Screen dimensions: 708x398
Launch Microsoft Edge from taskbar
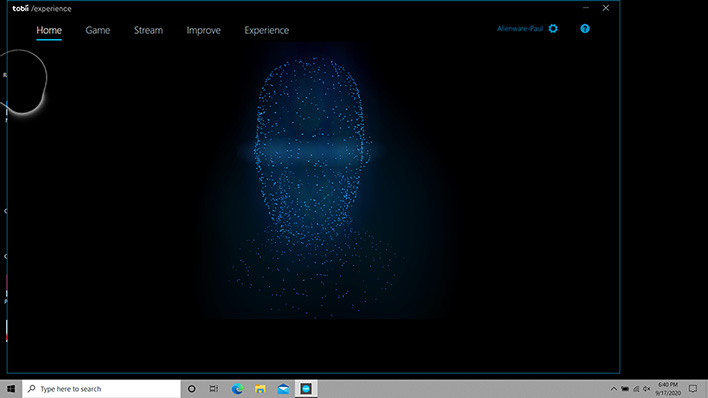pyautogui.click(x=237, y=389)
